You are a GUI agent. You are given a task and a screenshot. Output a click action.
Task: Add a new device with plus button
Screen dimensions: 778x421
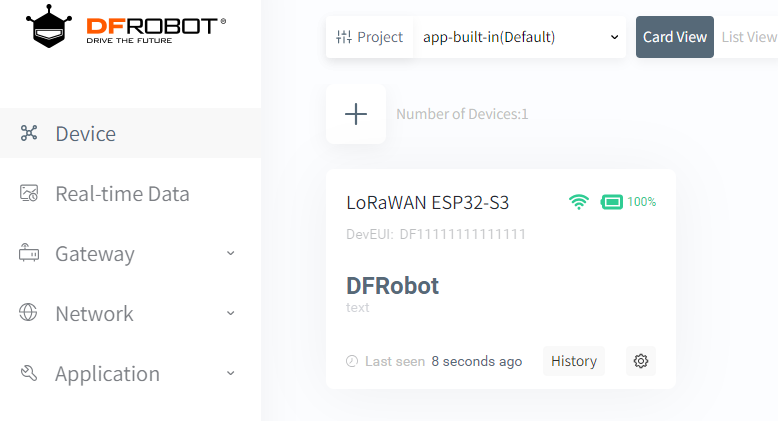(356, 114)
